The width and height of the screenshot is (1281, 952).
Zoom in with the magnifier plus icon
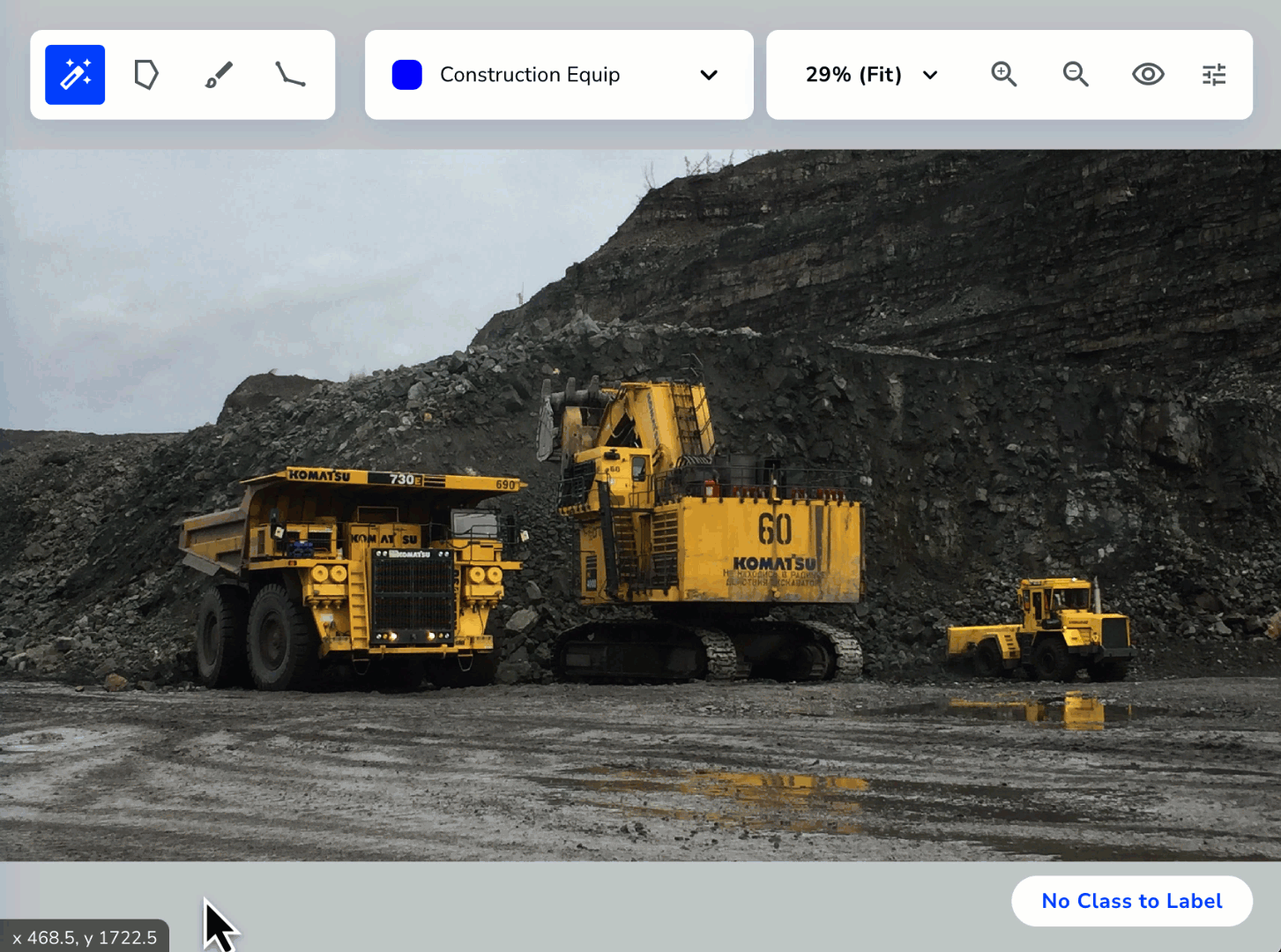[x=1004, y=75]
